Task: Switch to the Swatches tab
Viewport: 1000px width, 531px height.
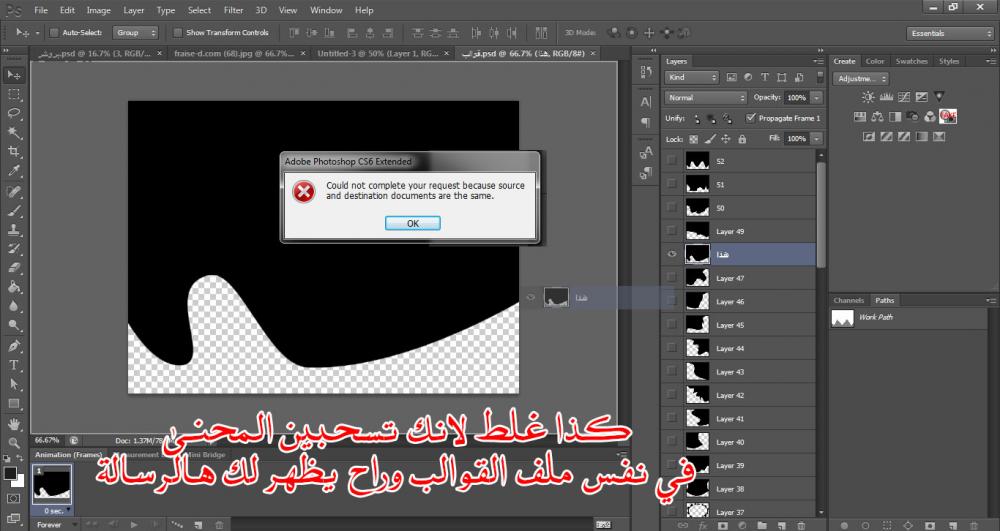Action: pos(911,61)
